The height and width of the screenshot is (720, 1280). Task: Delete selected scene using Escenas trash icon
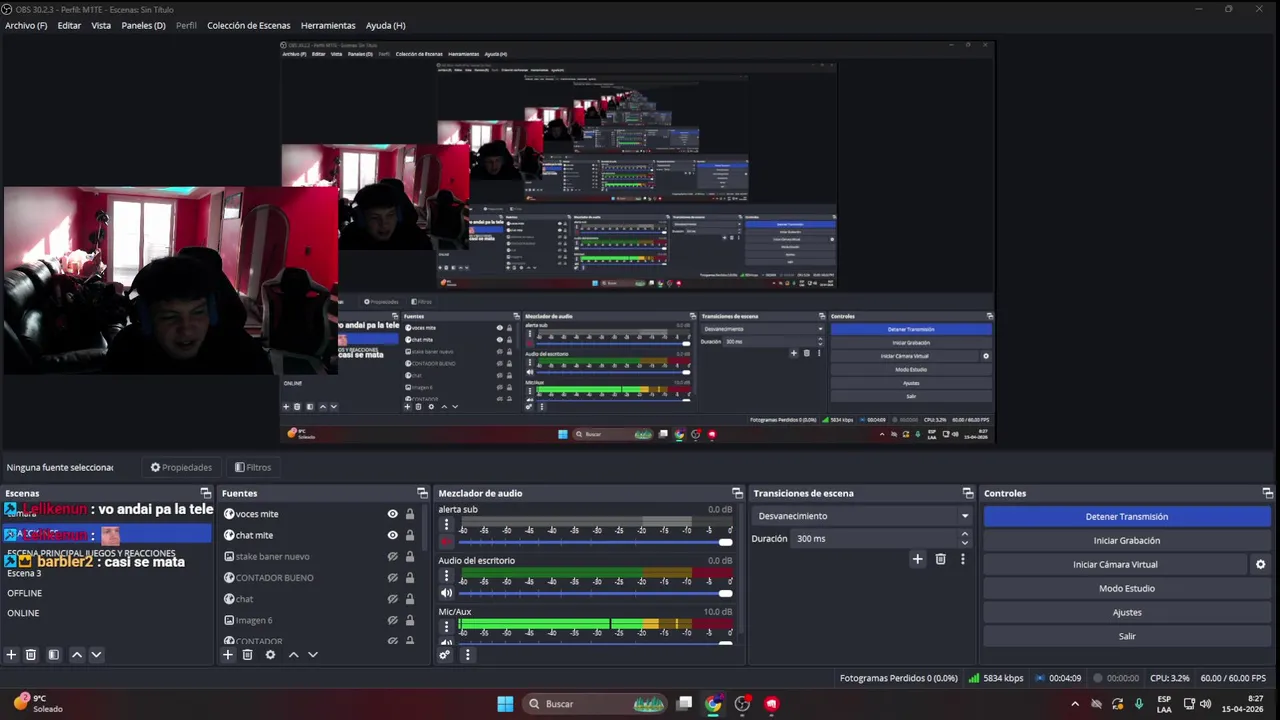(31, 655)
